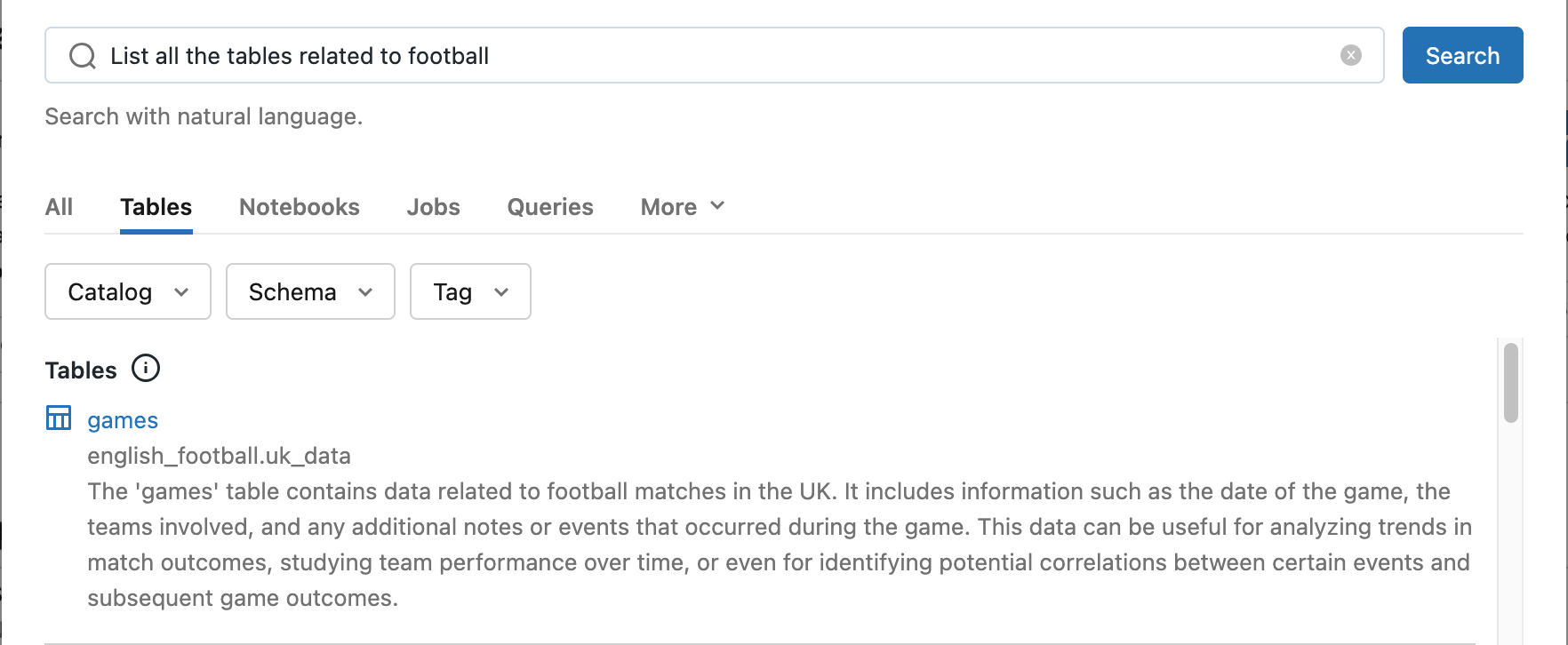The image size is (1568, 645).
Task: Open the Tag filter dropdown
Action: click(x=469, y=291)
